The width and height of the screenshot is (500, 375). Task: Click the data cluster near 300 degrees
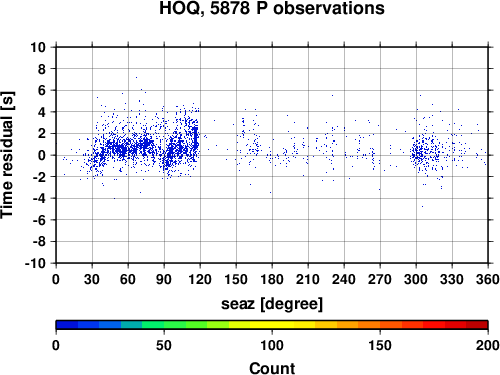[x=421, y=152]
